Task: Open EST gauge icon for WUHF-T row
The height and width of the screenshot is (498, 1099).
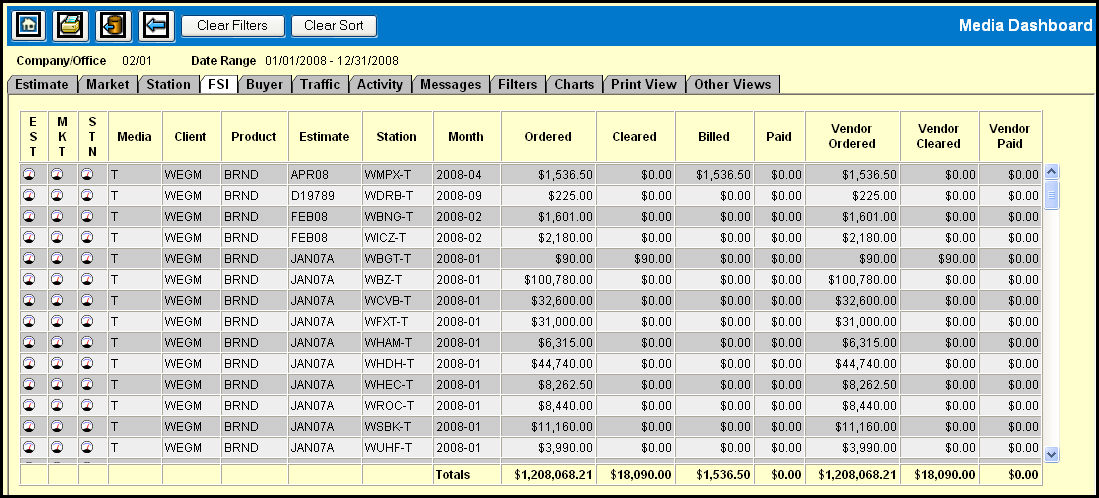Action: pyautogui.click(x=31, y=447)
